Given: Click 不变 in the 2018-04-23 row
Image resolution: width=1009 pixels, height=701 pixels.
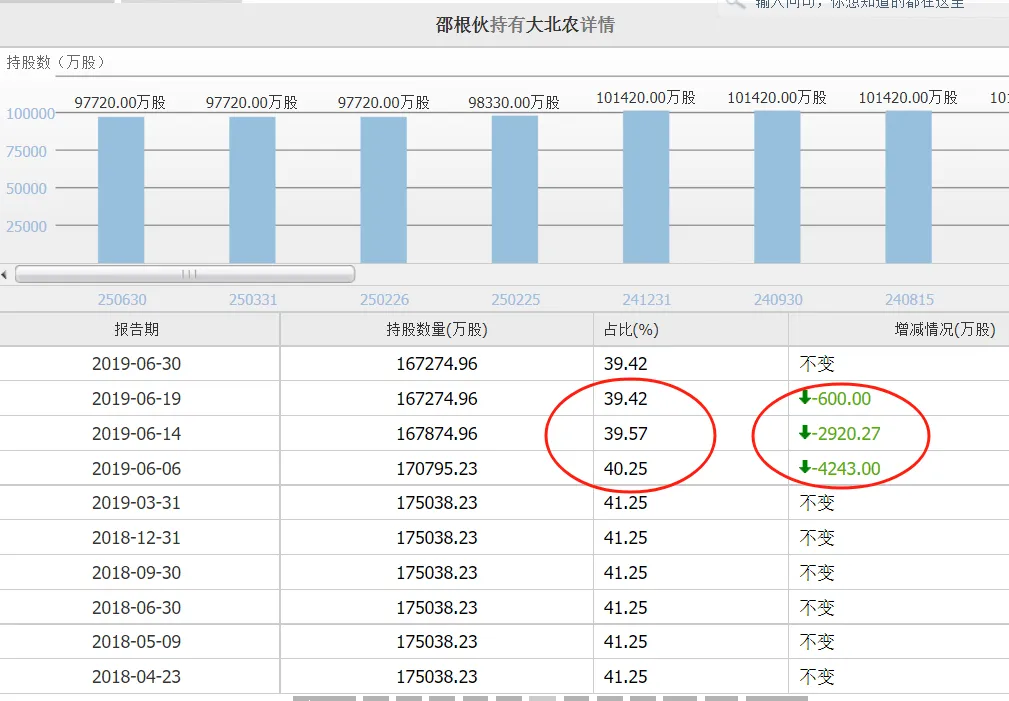Looking at the screenshot, I should point(817,677).
